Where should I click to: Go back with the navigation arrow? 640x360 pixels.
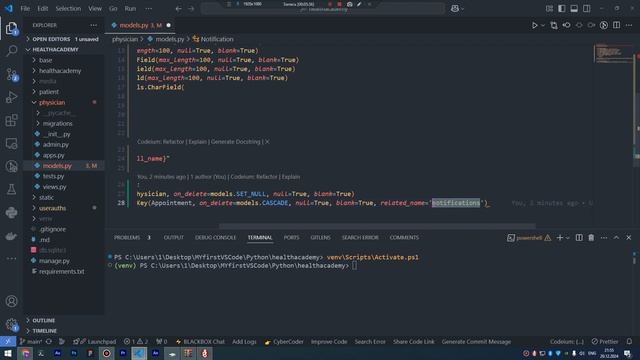pos(178,8)
